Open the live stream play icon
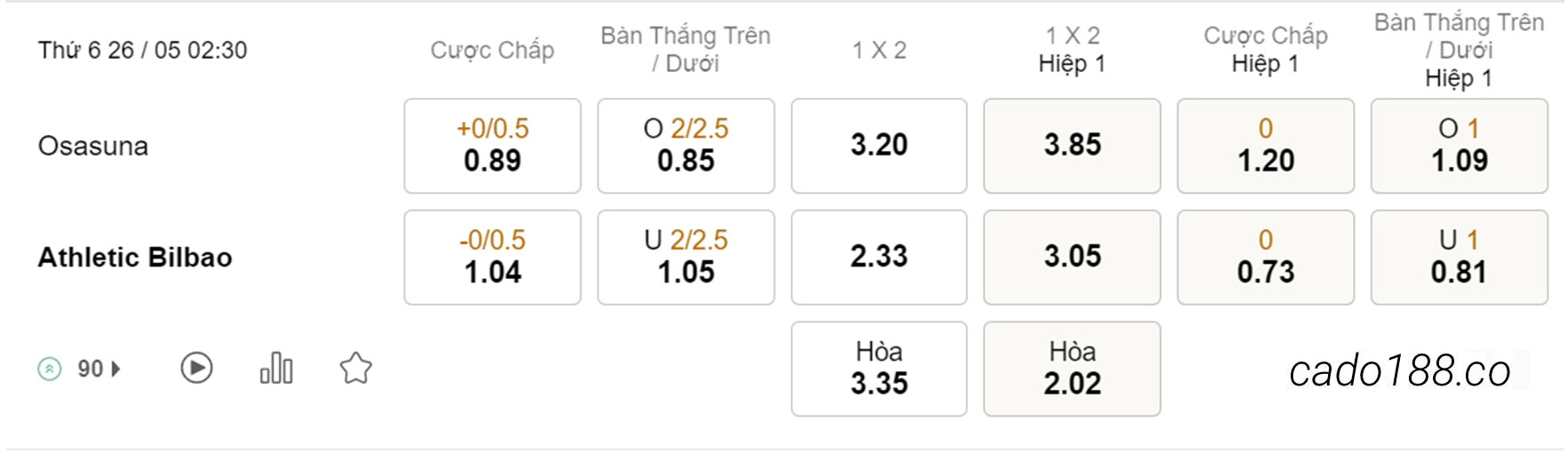This screenshot has height=453, width=1568. tap(196, 368)
